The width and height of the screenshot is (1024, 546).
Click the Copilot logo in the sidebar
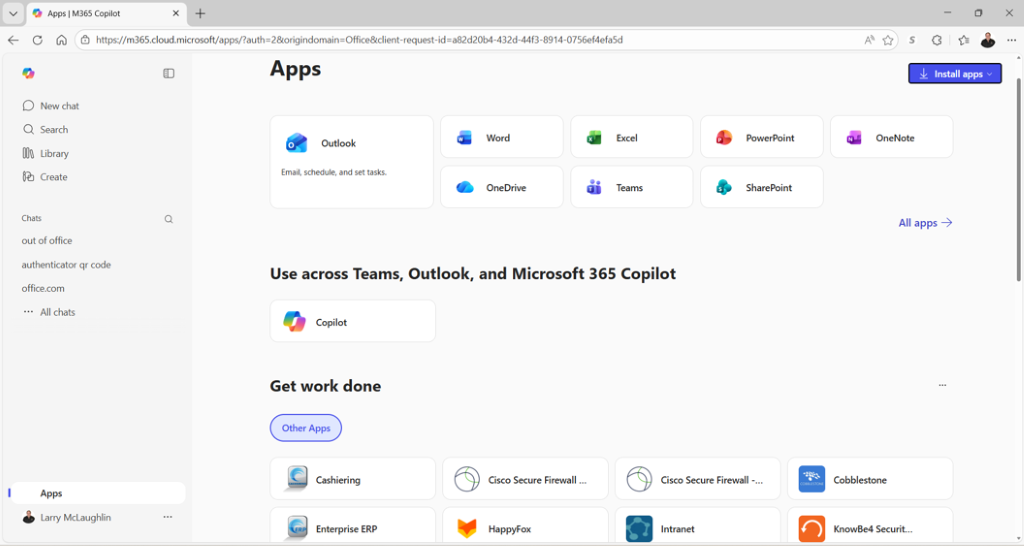point(28,73)
